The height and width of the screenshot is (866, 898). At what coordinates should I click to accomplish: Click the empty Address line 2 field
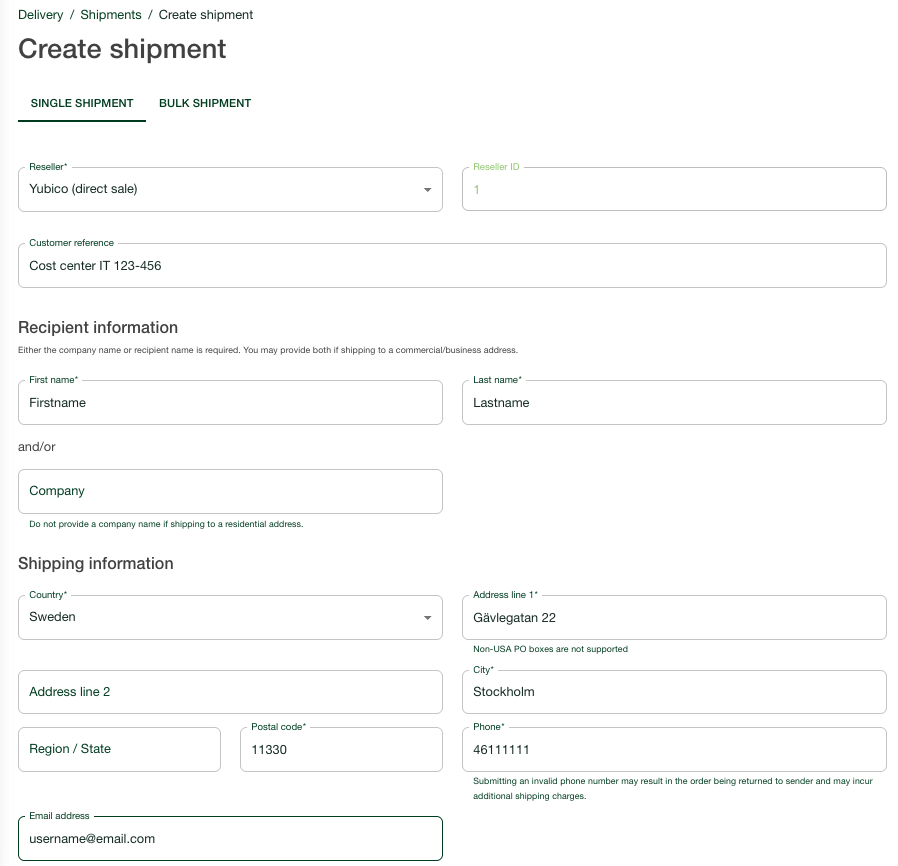(x=230, y=692)
